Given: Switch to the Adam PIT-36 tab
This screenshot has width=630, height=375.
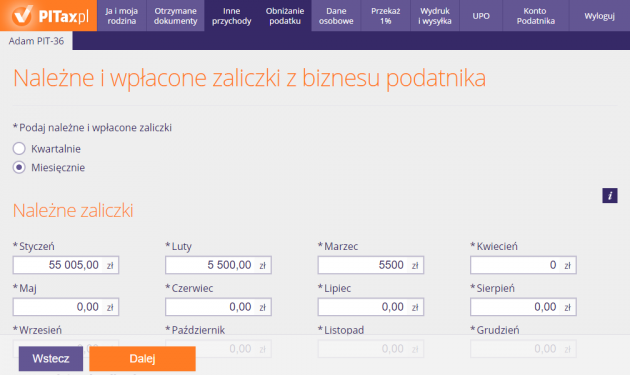Looking at the screenshot, I should [x=36, y=41].
